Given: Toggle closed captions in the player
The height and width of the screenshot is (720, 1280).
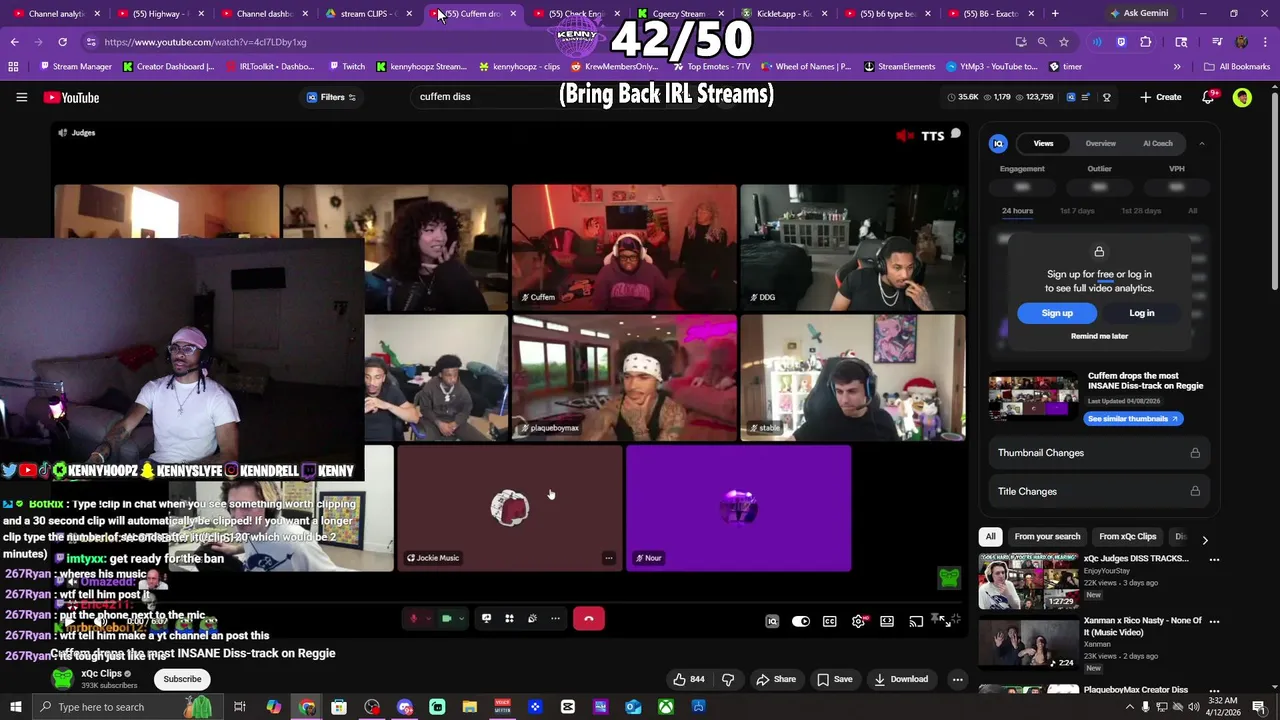Looking at the screenshot, I should click(830, 621).
